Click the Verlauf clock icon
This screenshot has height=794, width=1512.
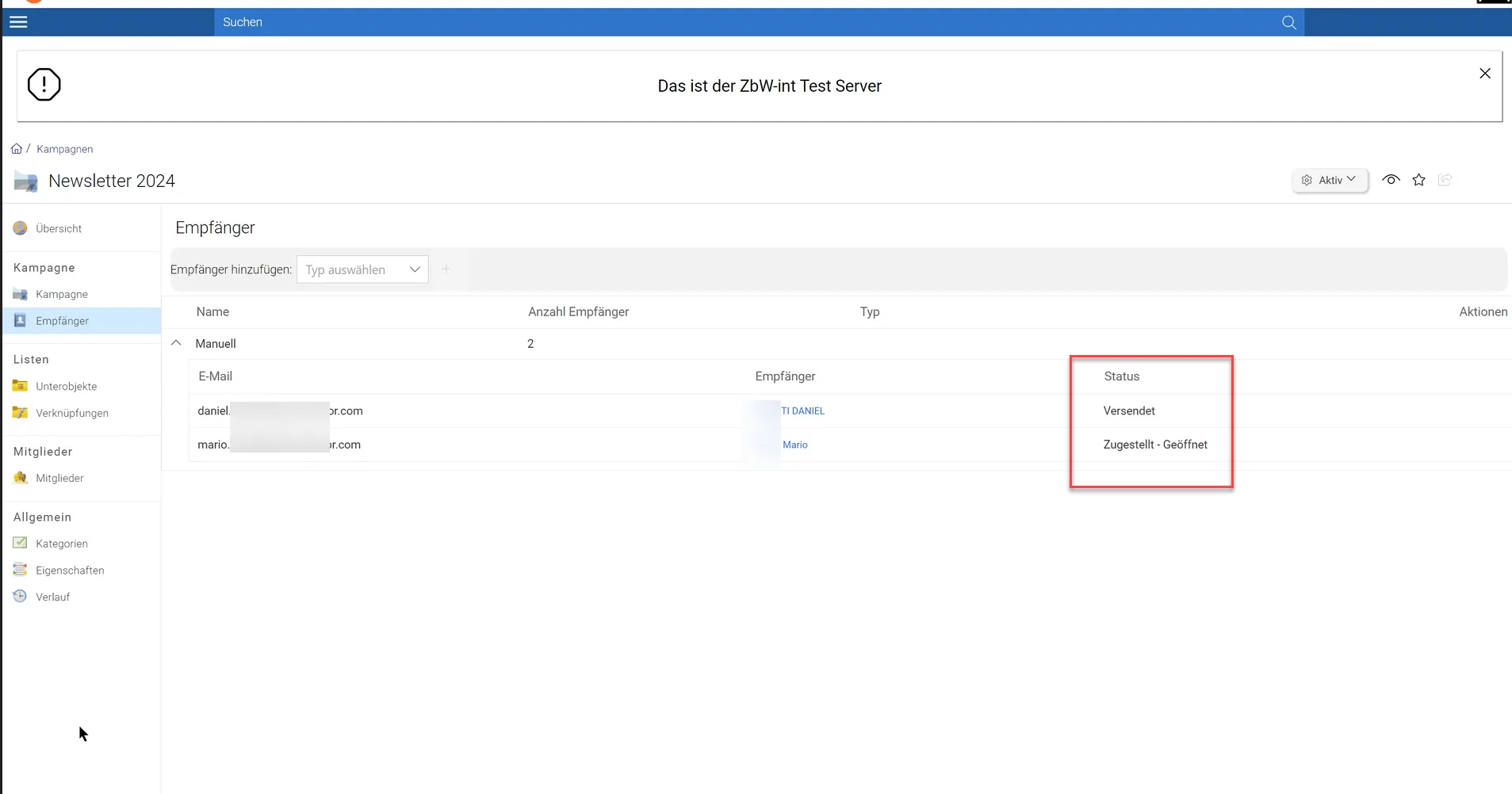click(x=21, y=597)
